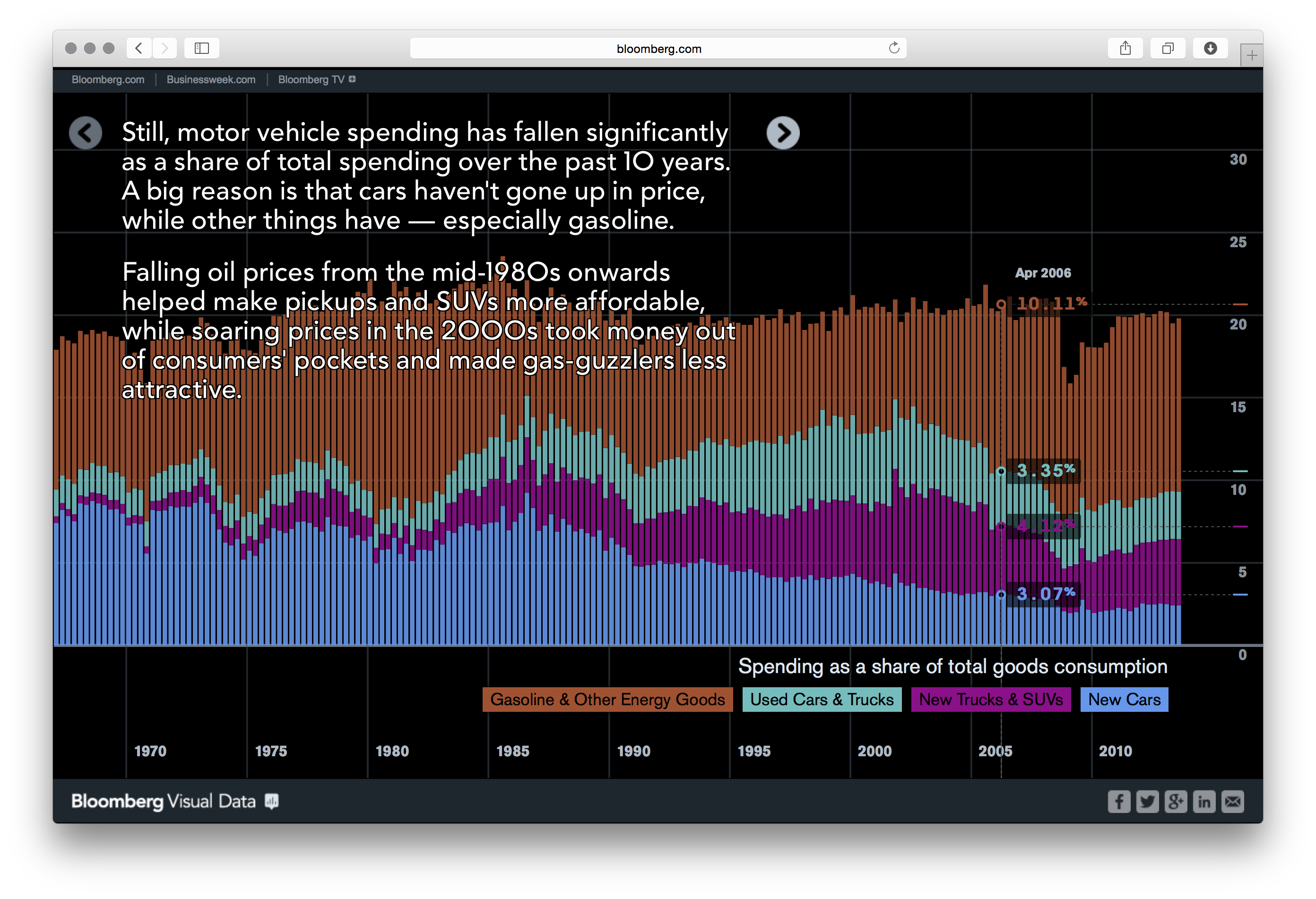
Task: Toggle Gasoline & Other Energy Goods visibility
Action: (x=606, y=700)
